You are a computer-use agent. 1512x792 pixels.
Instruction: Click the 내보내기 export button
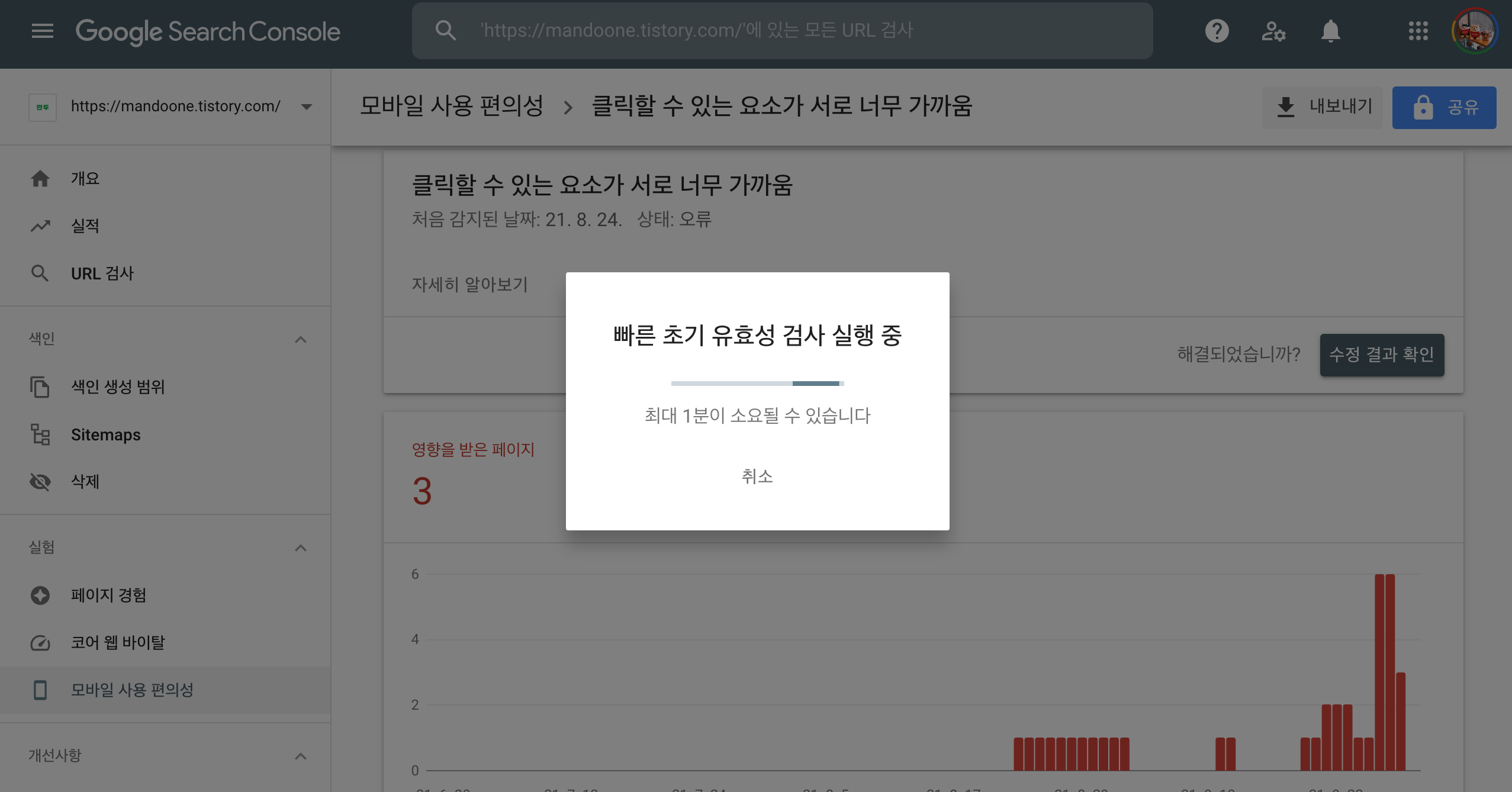tap(1323, 107)
